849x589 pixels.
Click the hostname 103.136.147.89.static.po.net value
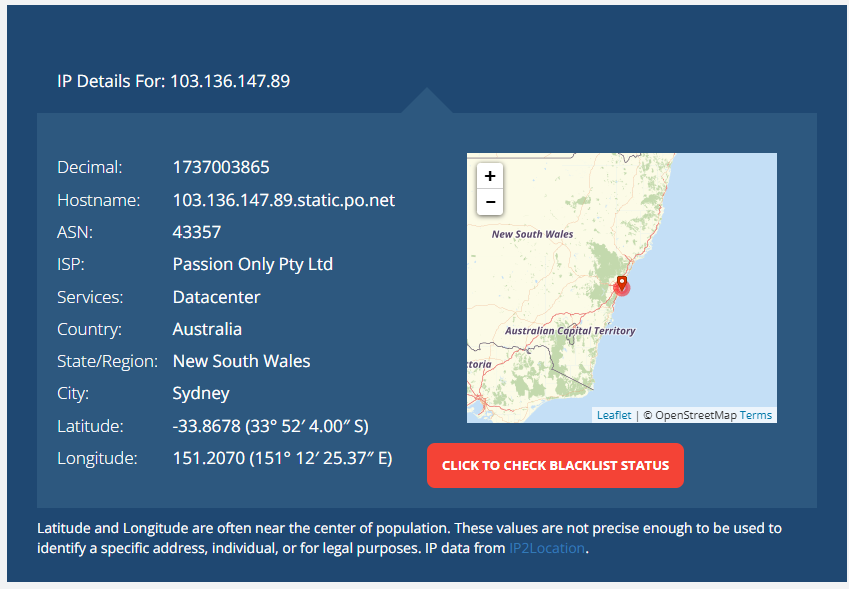pos(284,200)
